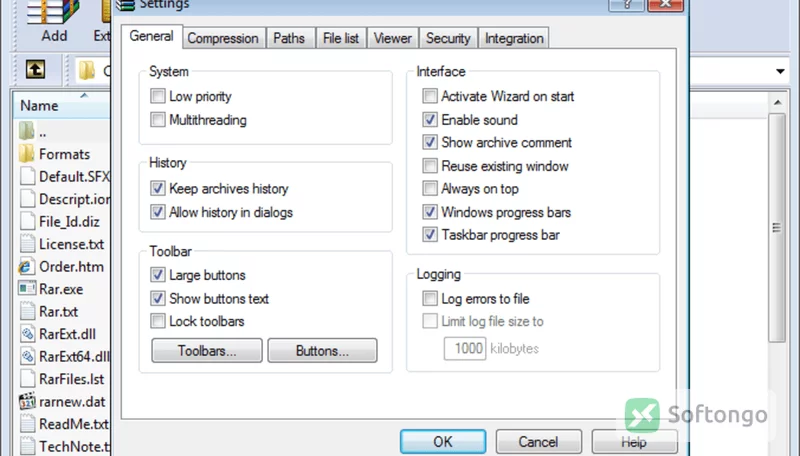The width and height of the screenshot is (800, 456).
Task: Click the rarnew.dat file name
Action: (72, 402)
